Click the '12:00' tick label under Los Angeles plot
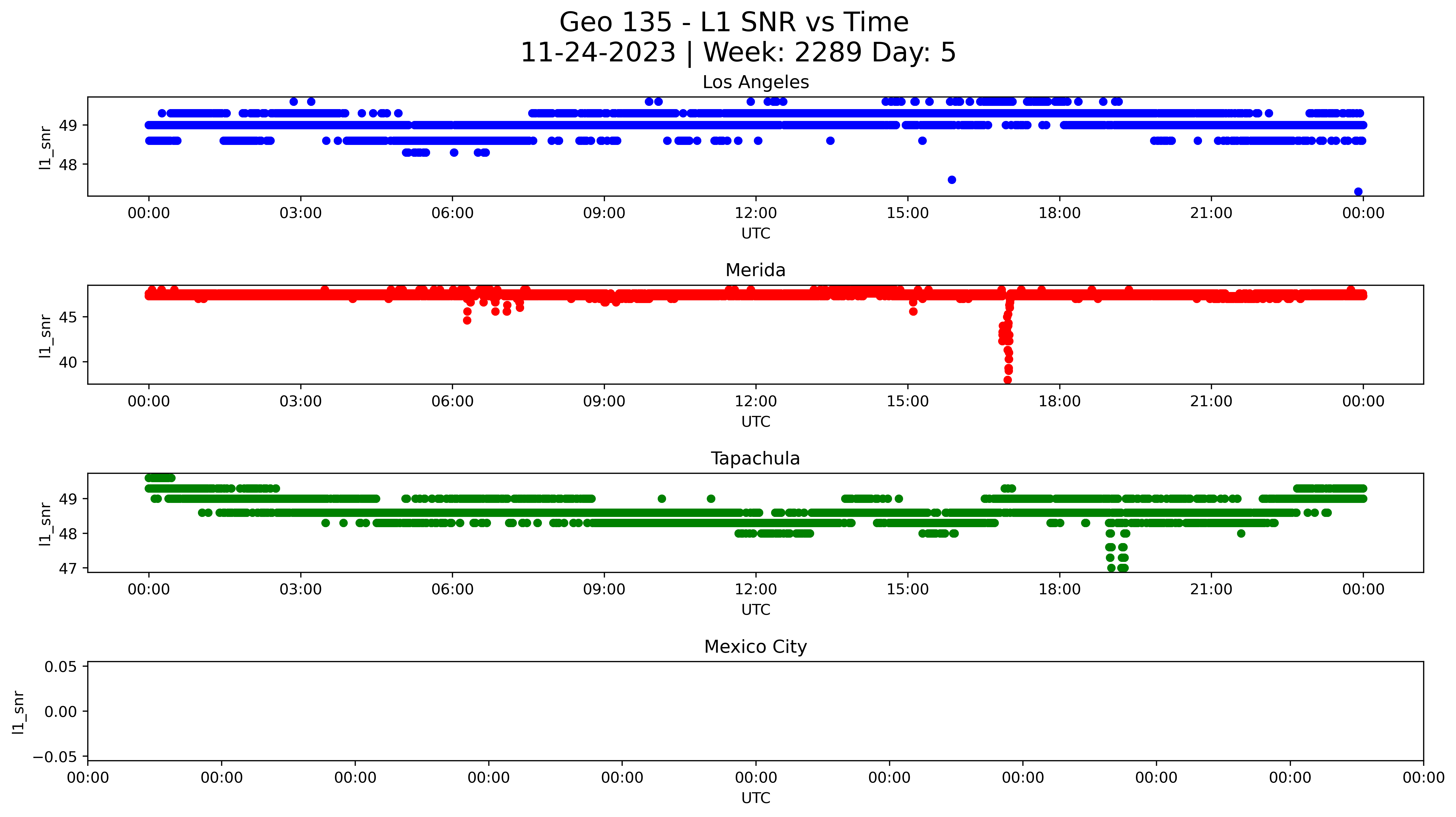This screenshot has height=817, width=1456. (756, 213)
